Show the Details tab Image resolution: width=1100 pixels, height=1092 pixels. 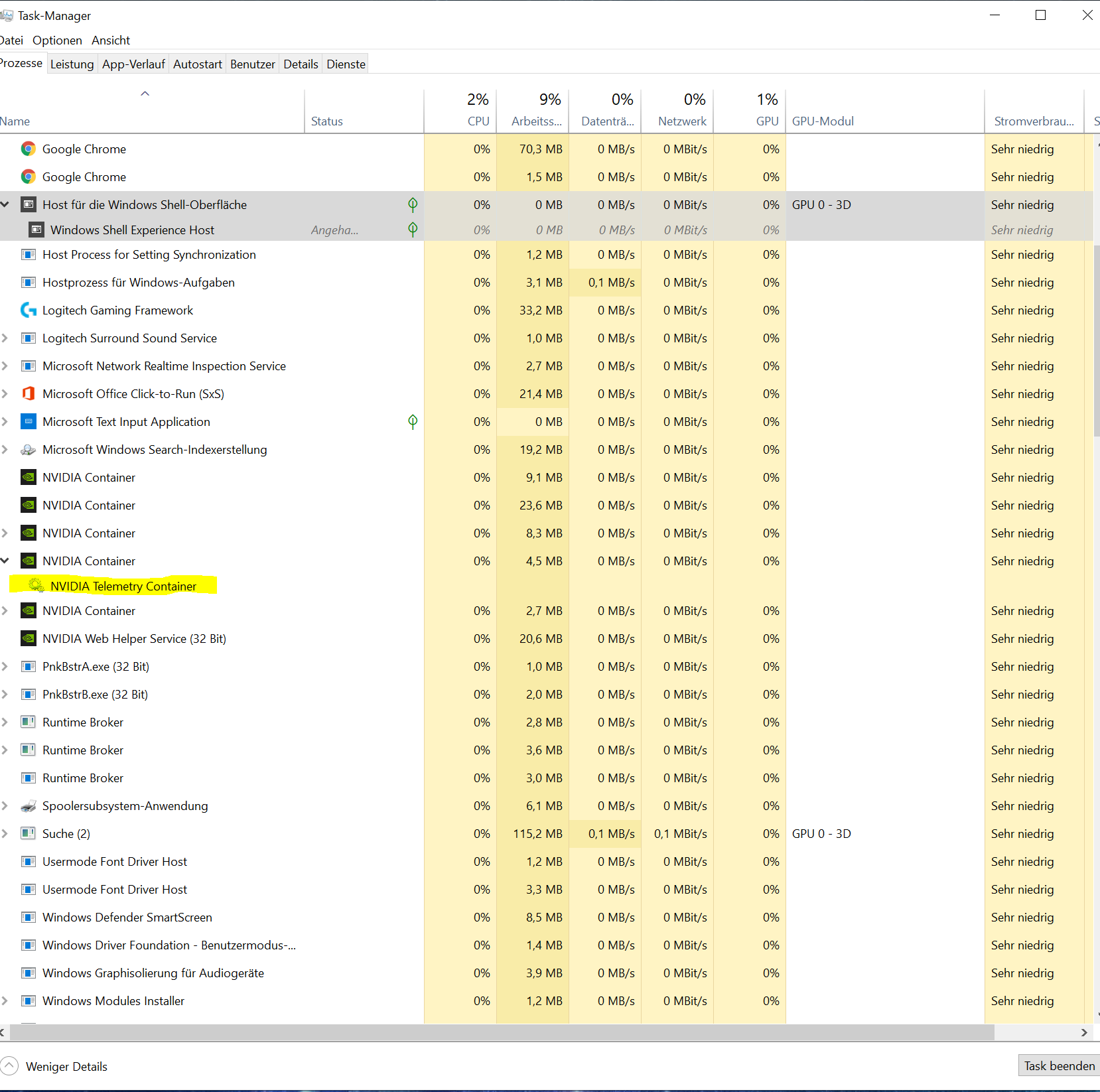tap(301, 64)
